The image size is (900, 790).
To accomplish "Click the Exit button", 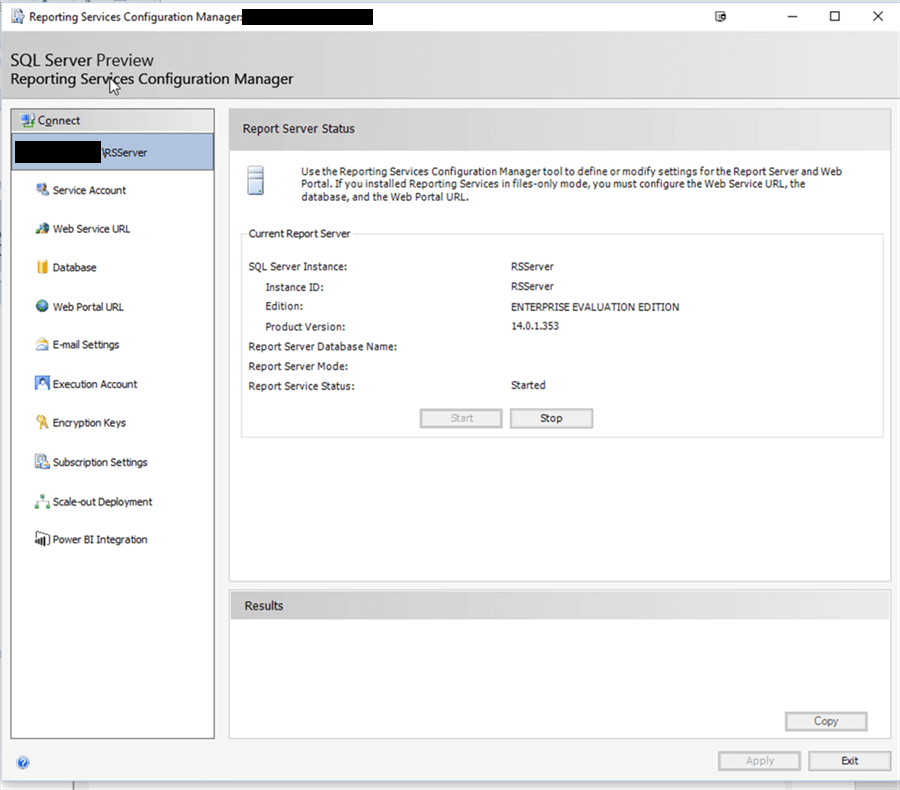I will coord(849,761).
